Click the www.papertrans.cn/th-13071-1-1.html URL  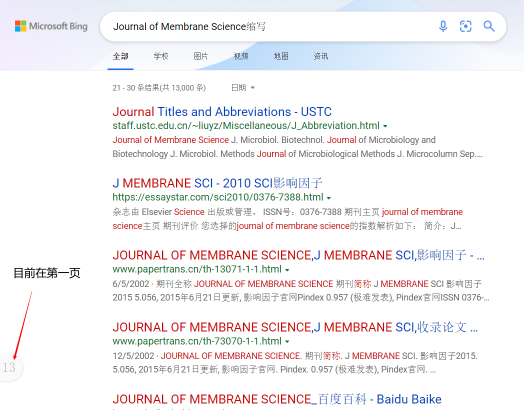(x=197, y=269)
